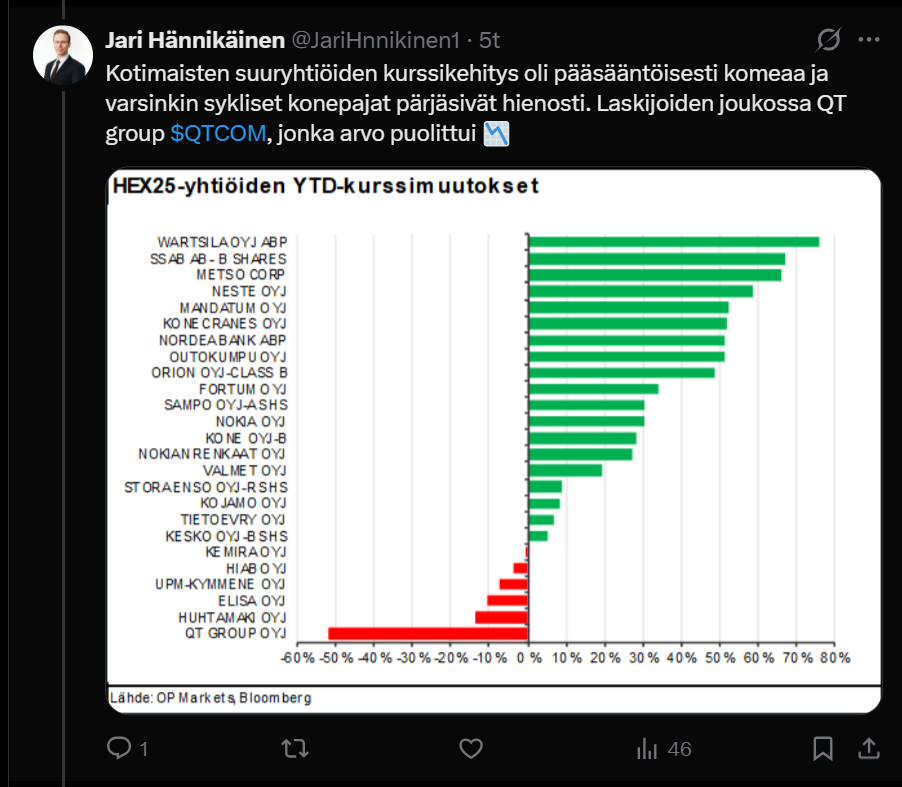Click the author name Jari Hännikäinen
The image size is (902, 787).
pyautogui.click(x=195, y=40)
